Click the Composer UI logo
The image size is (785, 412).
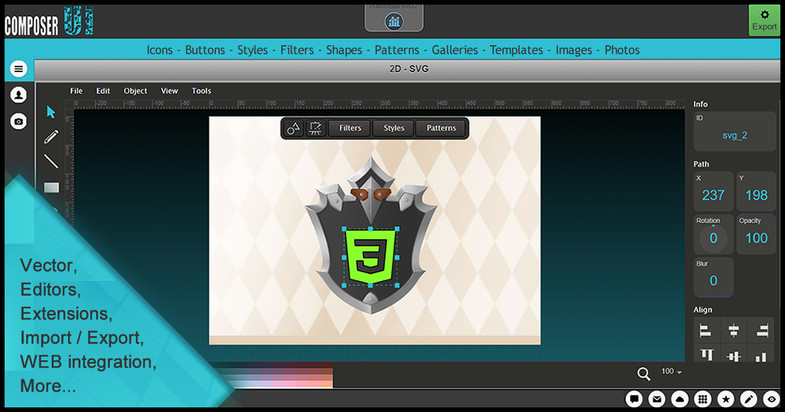coord(49,22)
